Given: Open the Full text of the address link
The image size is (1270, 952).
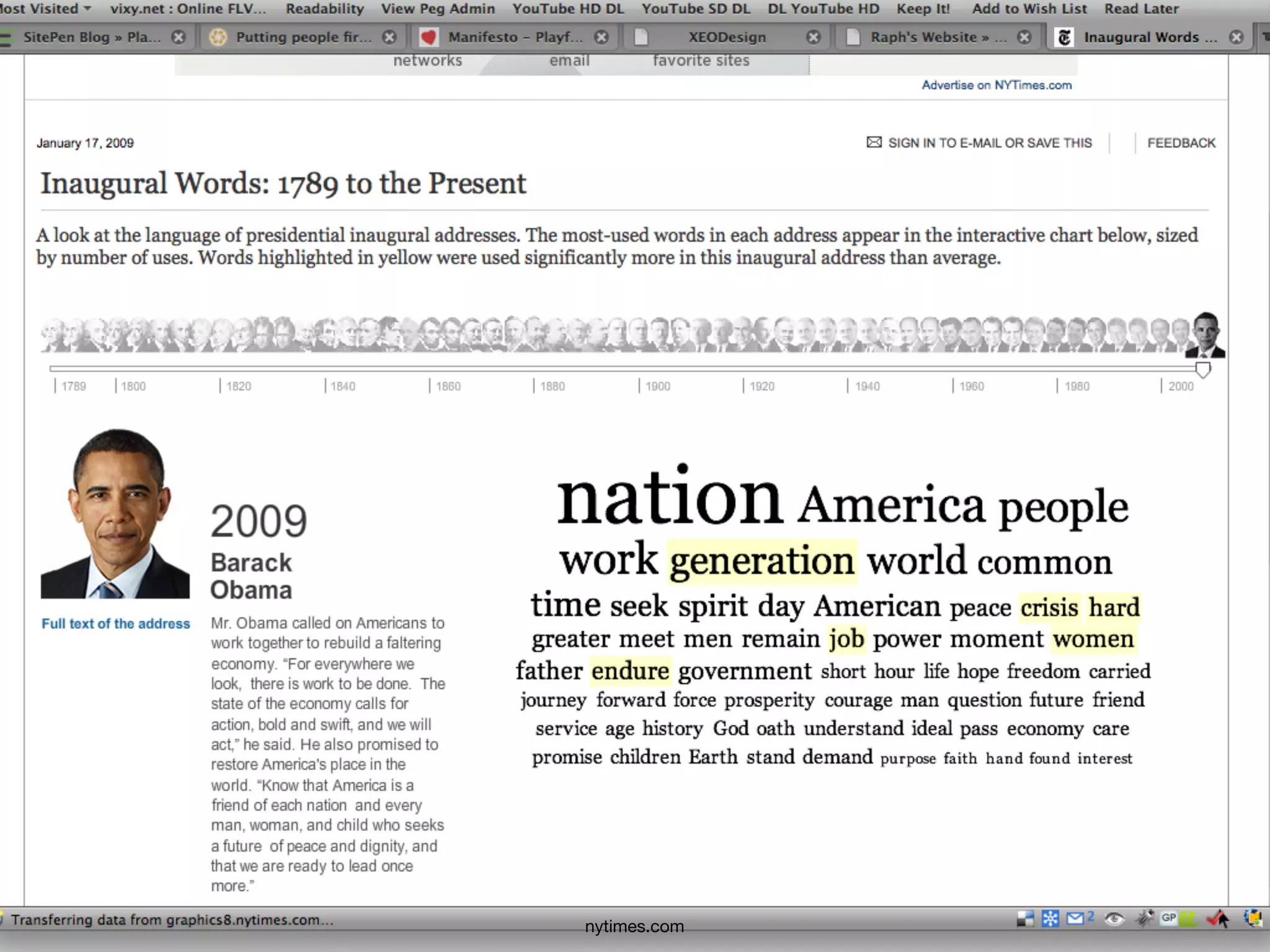Looking at the screenshot, I should 116,624.
